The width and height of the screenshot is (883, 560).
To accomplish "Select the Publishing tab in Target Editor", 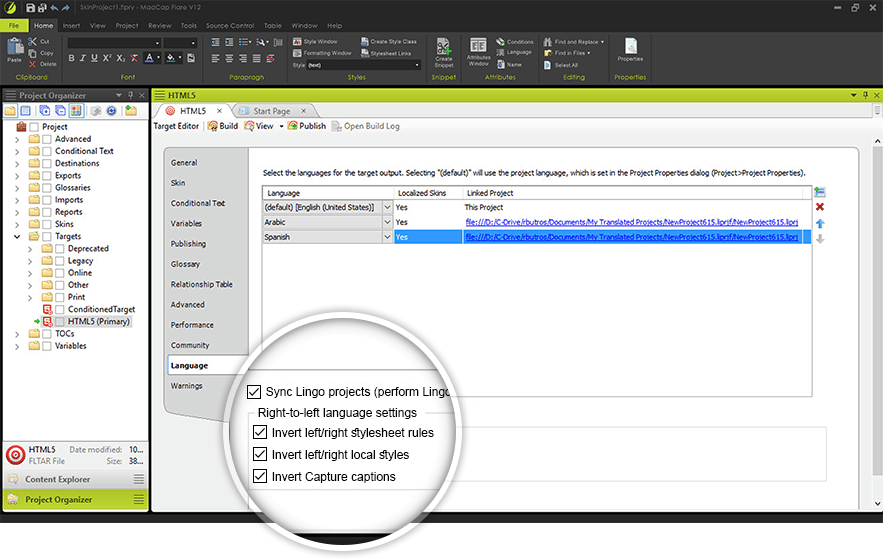I will 188,243.
